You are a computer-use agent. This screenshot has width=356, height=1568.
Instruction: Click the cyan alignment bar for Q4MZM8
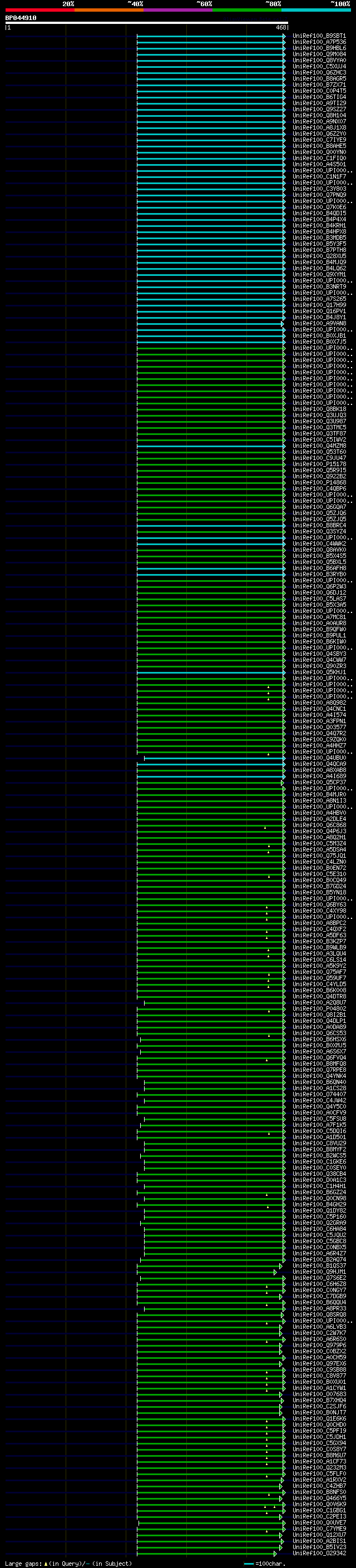[211, 446]
